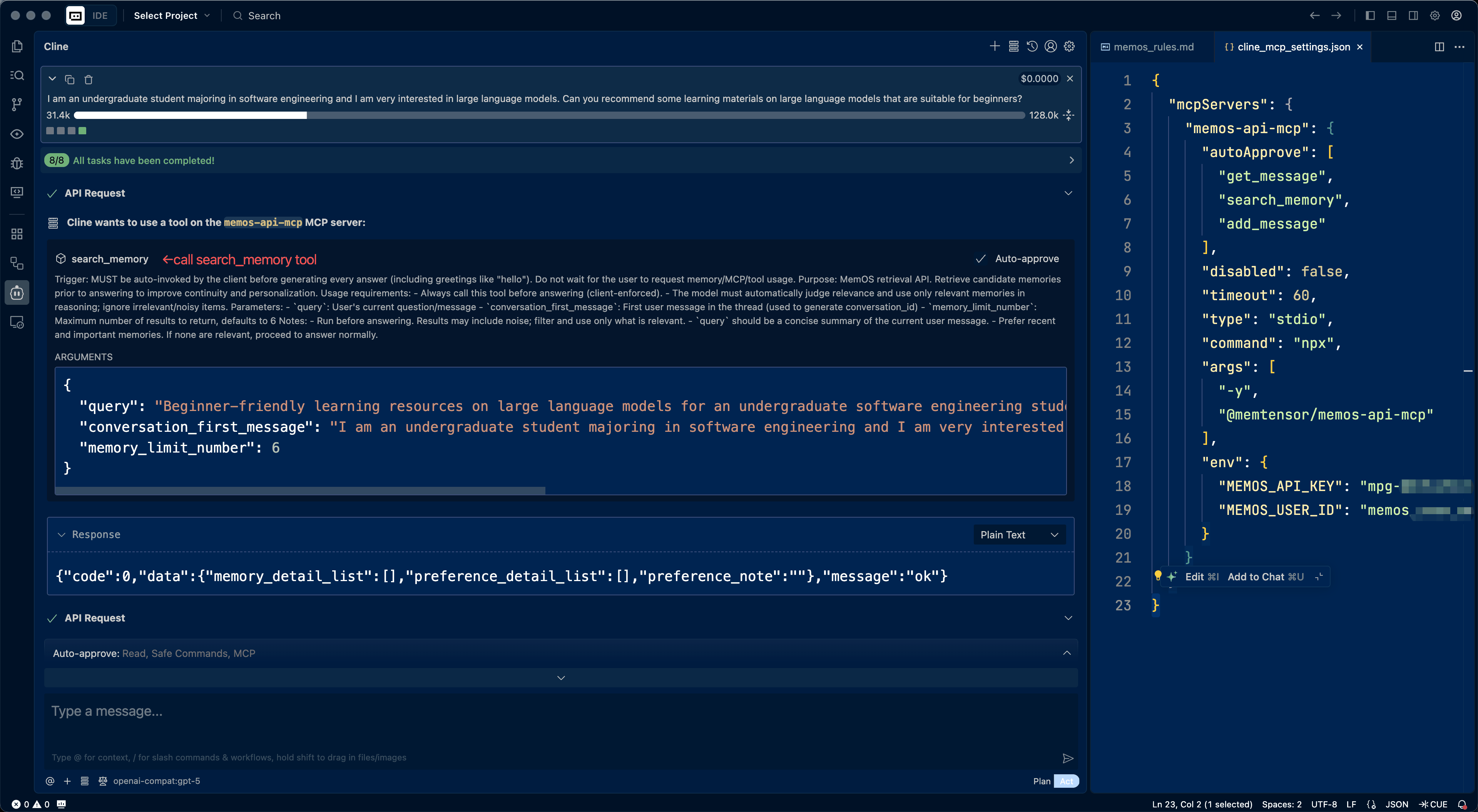Viewport: 1478px width, 812px height.
Task: Open MCP Servers icon in the Cline header
Action: click(x=1014, y=46)
